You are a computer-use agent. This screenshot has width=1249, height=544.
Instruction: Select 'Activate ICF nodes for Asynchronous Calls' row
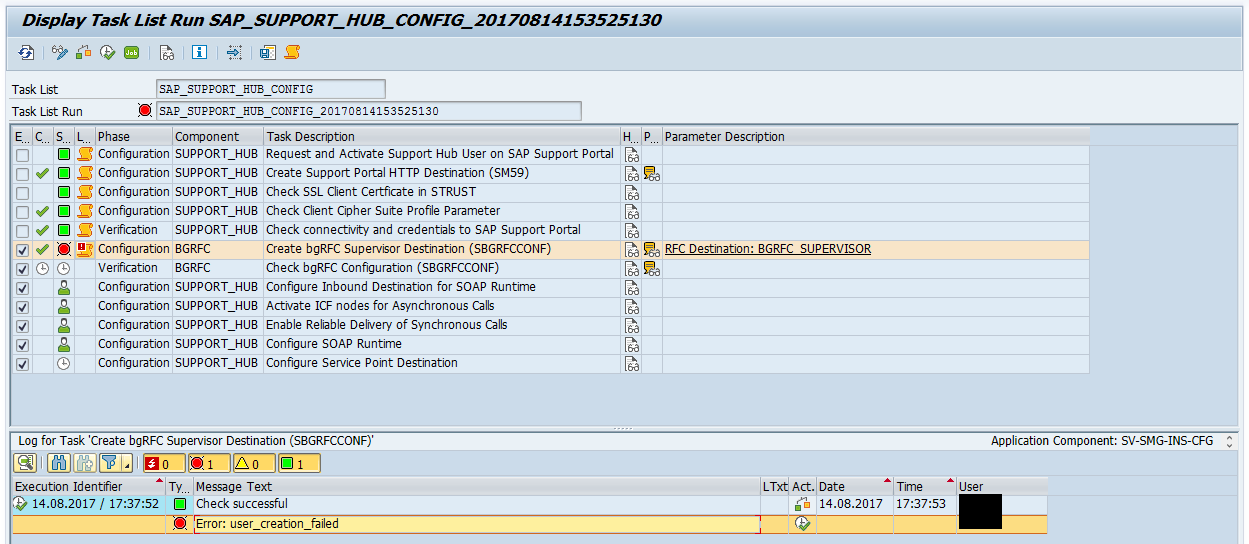[549, 306]
